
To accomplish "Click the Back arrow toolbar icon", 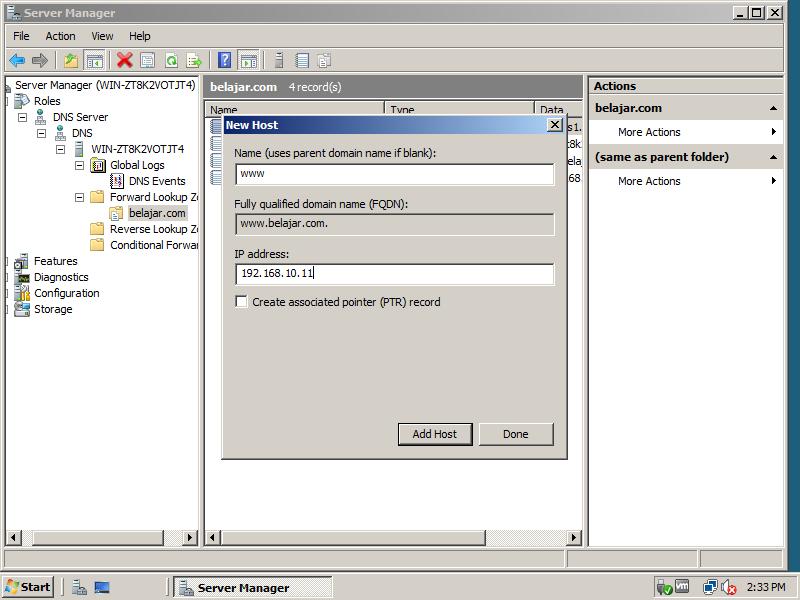I will [x=17, y=61].
